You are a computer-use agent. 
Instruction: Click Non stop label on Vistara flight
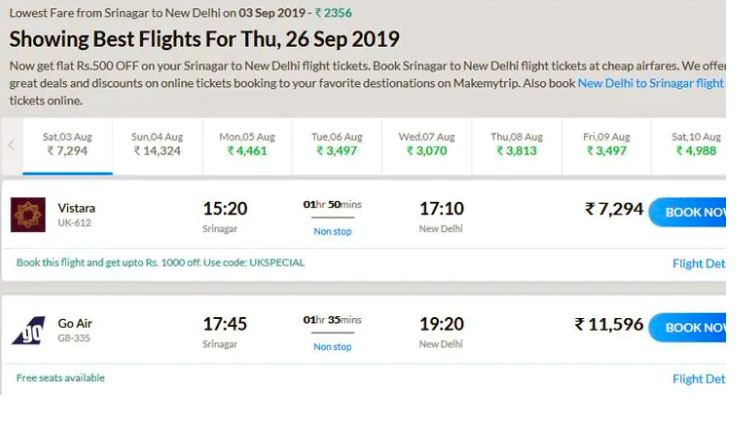[x=332, y=231]
